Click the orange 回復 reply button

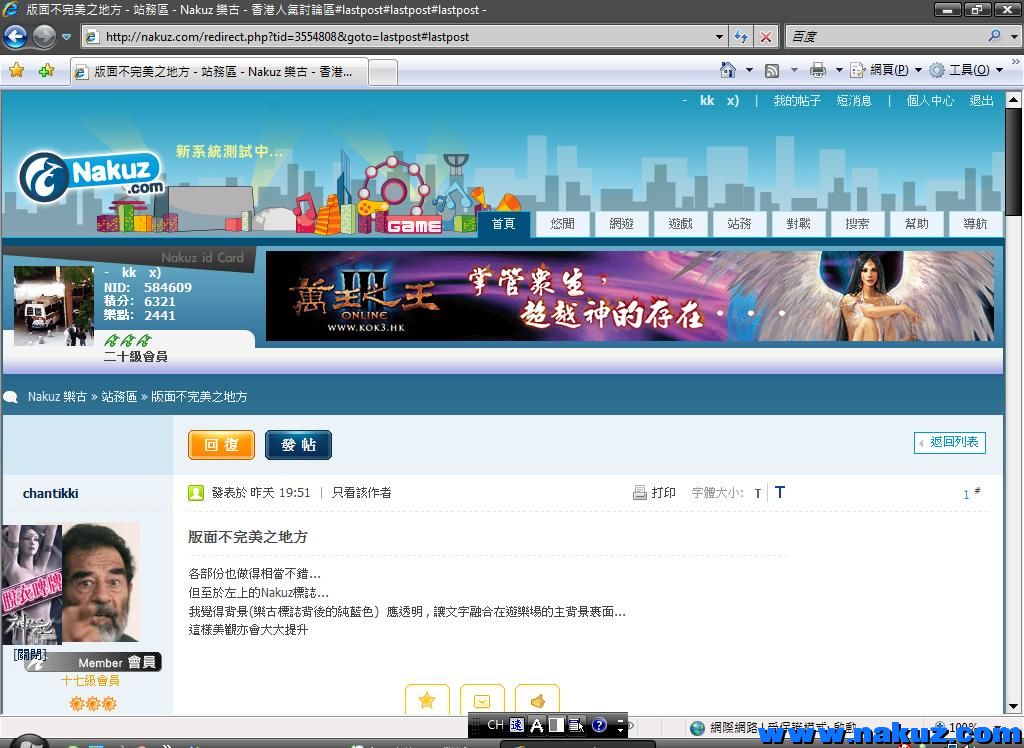point(221,445)
